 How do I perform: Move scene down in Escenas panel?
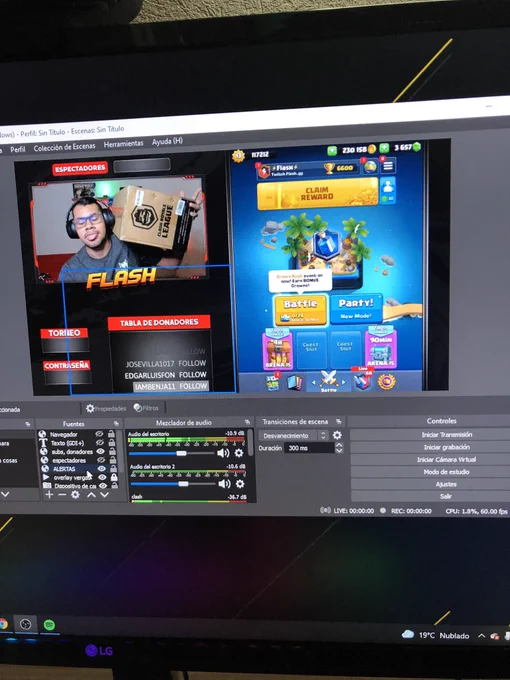(5, 494)
